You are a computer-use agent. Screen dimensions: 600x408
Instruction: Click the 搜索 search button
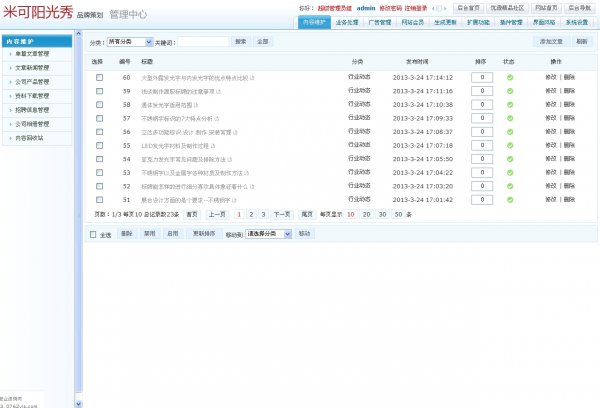(241, 42)
